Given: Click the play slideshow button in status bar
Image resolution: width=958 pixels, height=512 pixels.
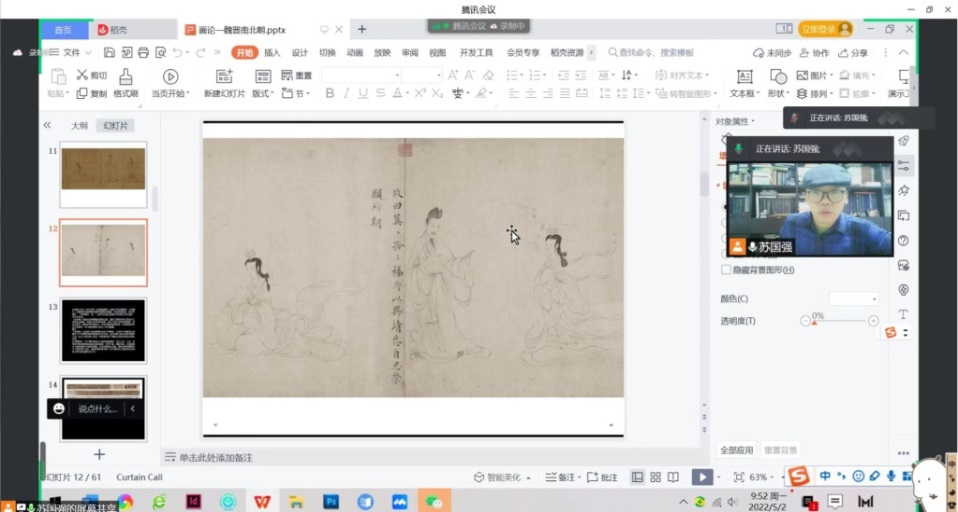Looking at the screenshot, I should tap(702, 478).
